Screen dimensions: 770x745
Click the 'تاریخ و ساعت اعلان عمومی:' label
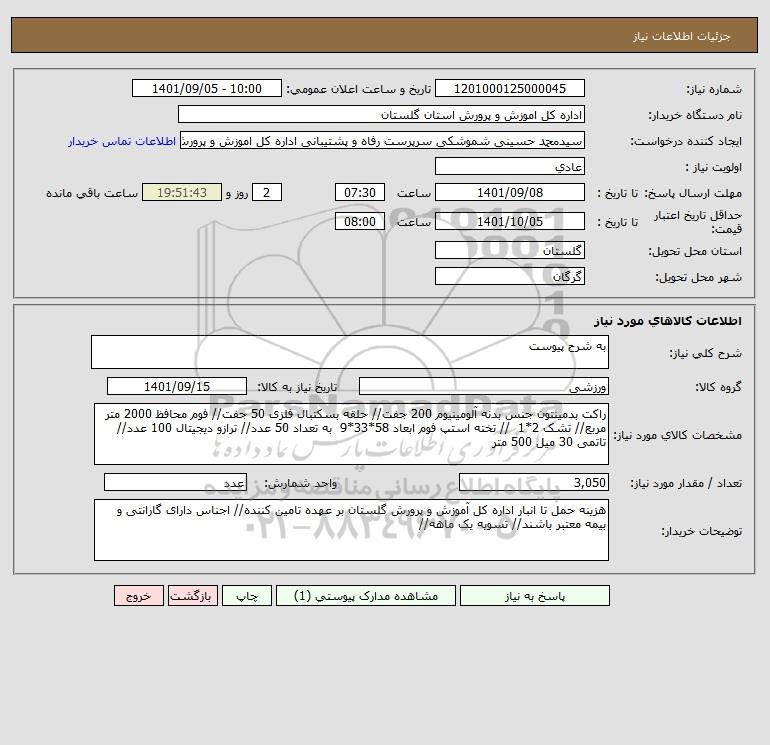pos(358,89)
